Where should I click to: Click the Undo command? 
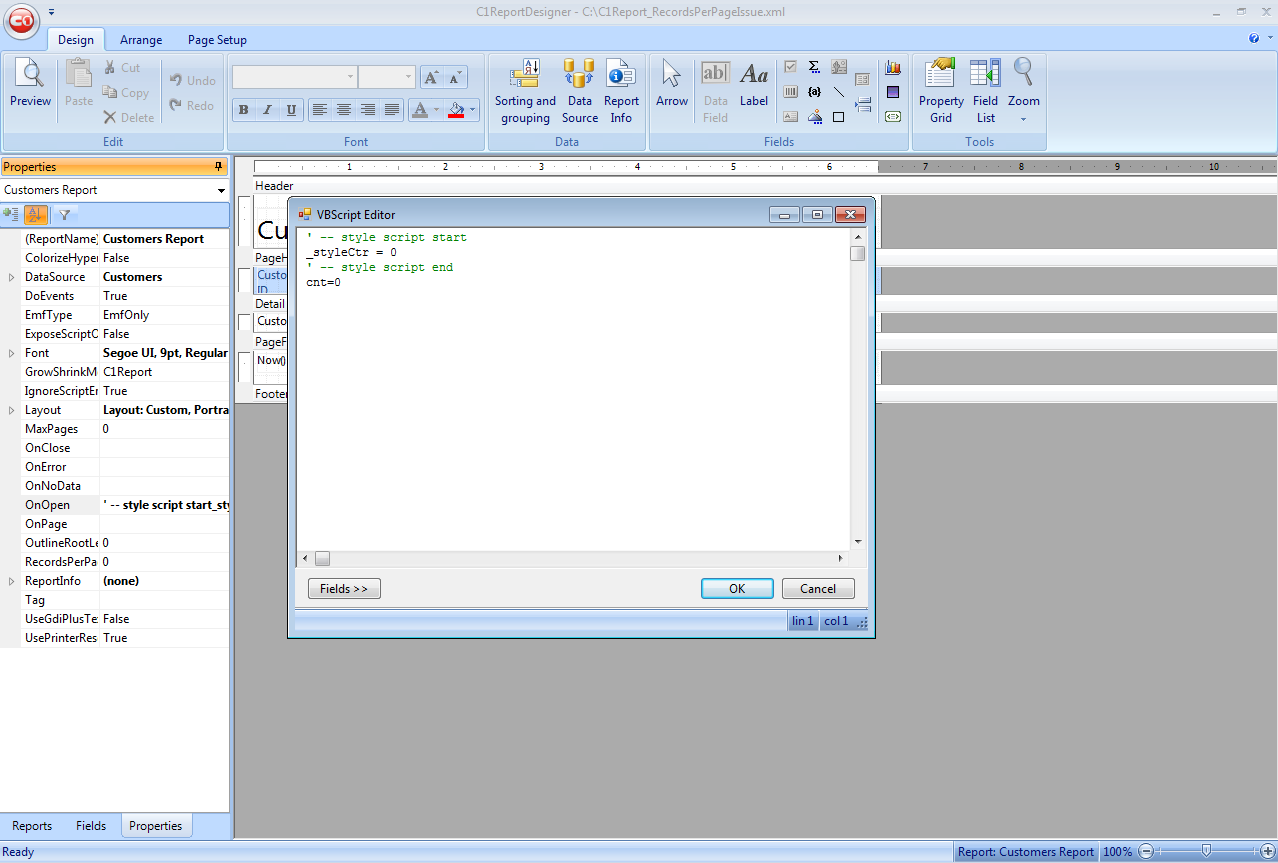click(x=192, y=80)
